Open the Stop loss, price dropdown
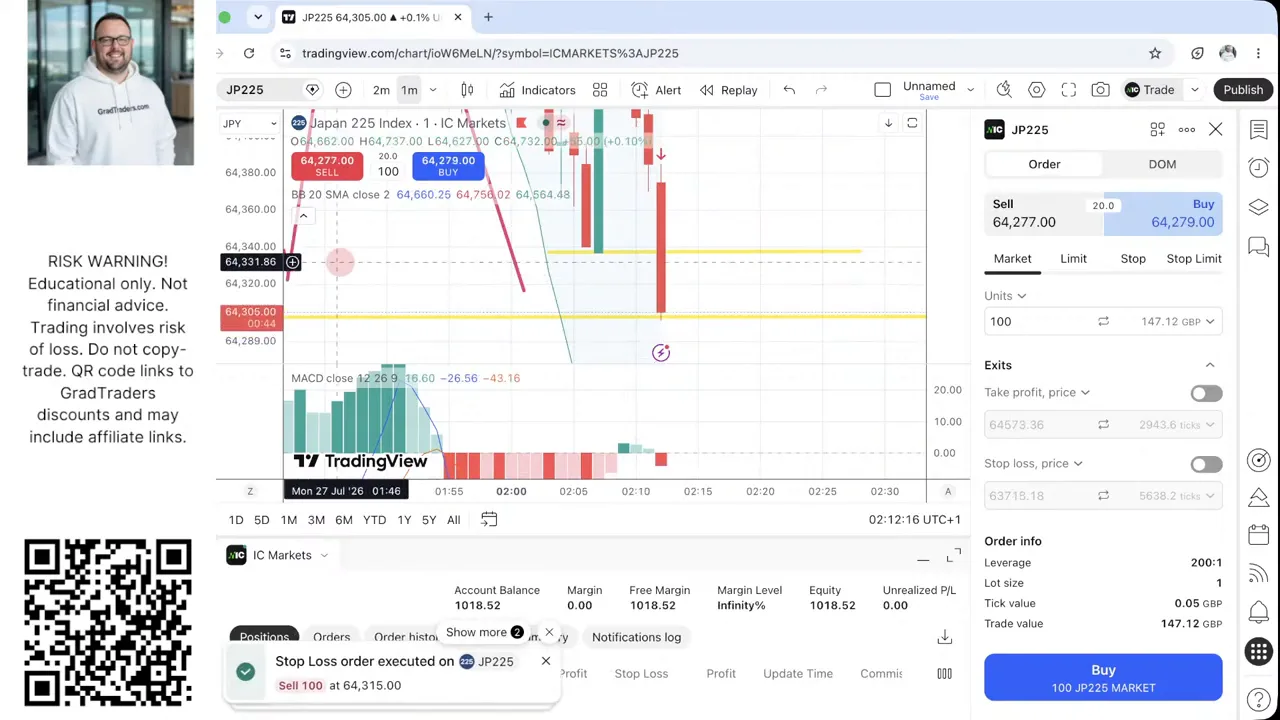The width and height of the screenshot is (1280, 720). pyautogui.click(x=1033, y=464)
